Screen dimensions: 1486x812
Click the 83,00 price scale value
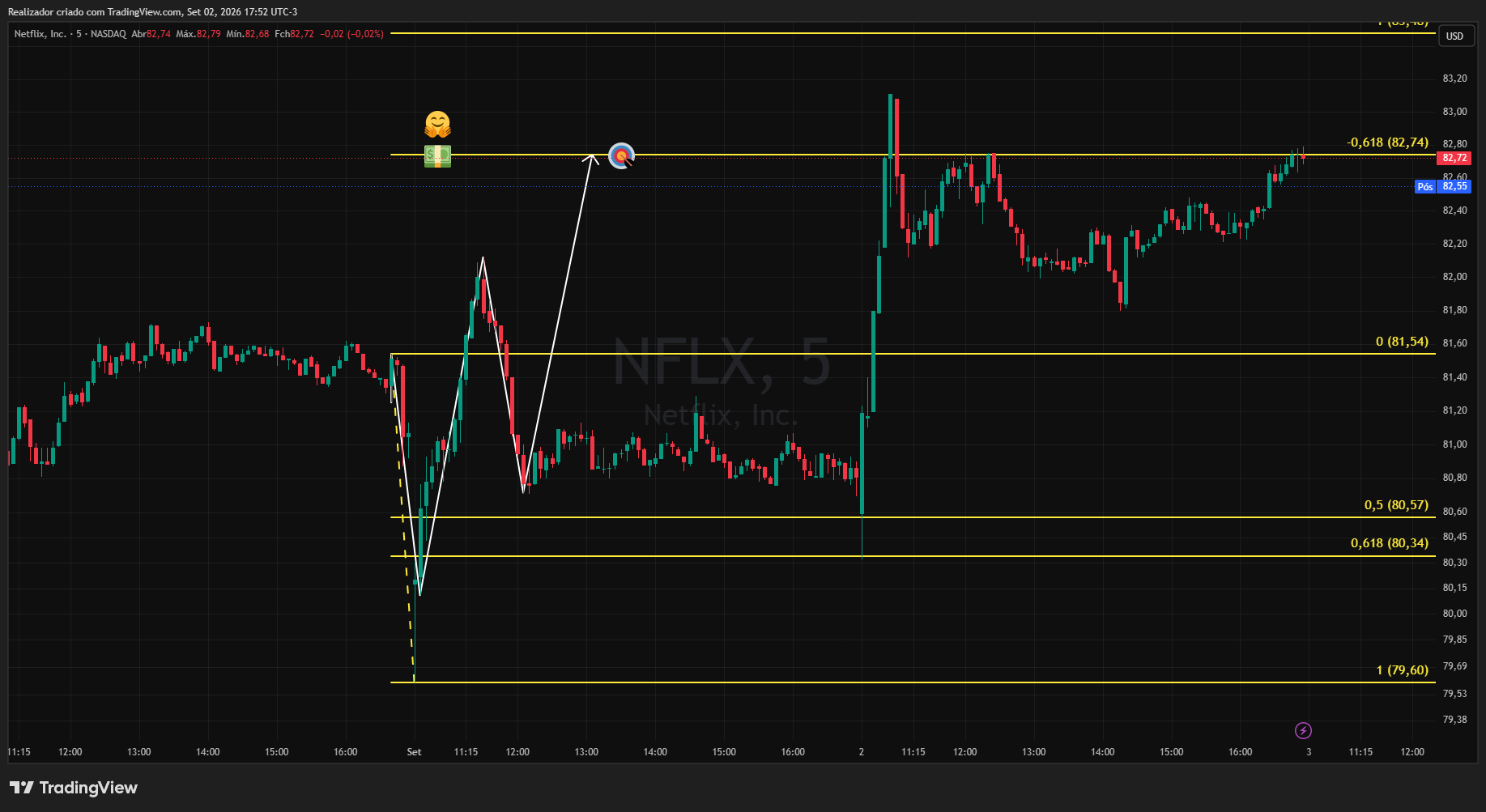point(1454,112)
